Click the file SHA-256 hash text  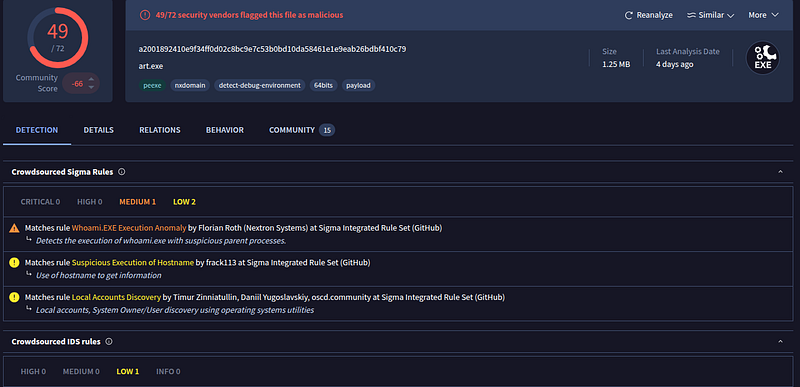point(272,49)
